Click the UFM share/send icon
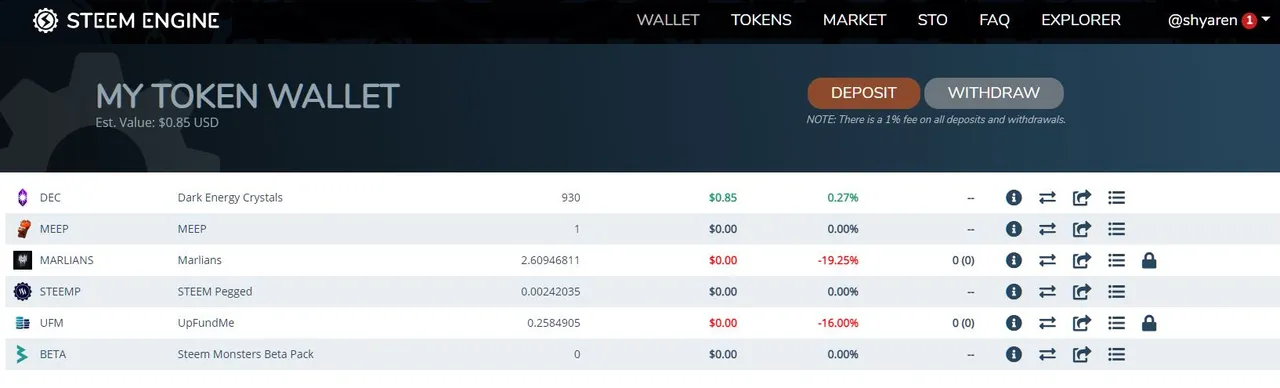This screenshot has height=388, width=1280. 1082,323
